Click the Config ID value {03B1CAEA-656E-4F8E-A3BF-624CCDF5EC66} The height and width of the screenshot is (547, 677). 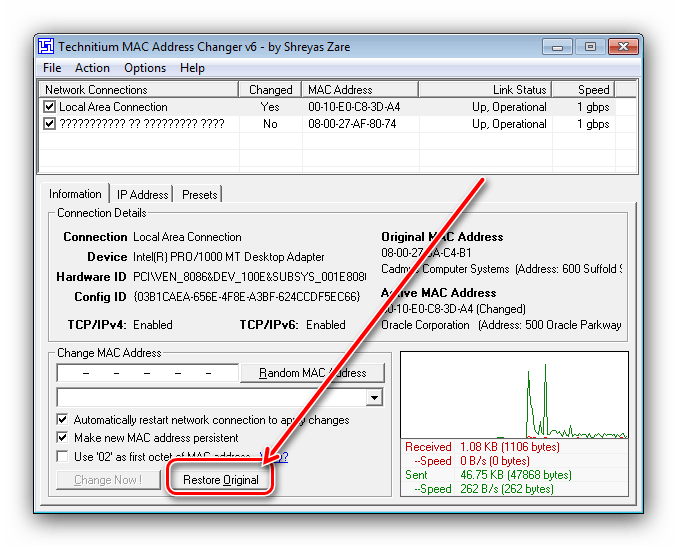[x=247, y=297]
